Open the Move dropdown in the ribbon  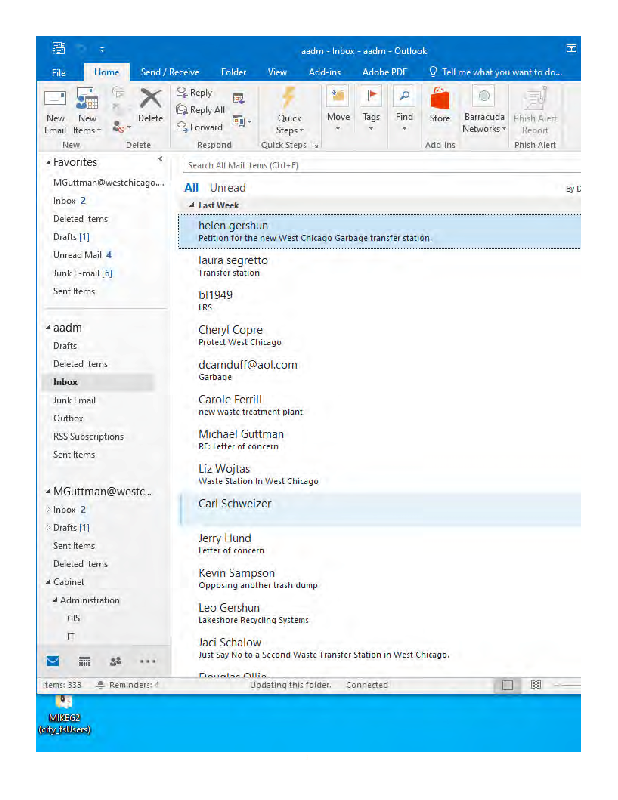point(338,106)
